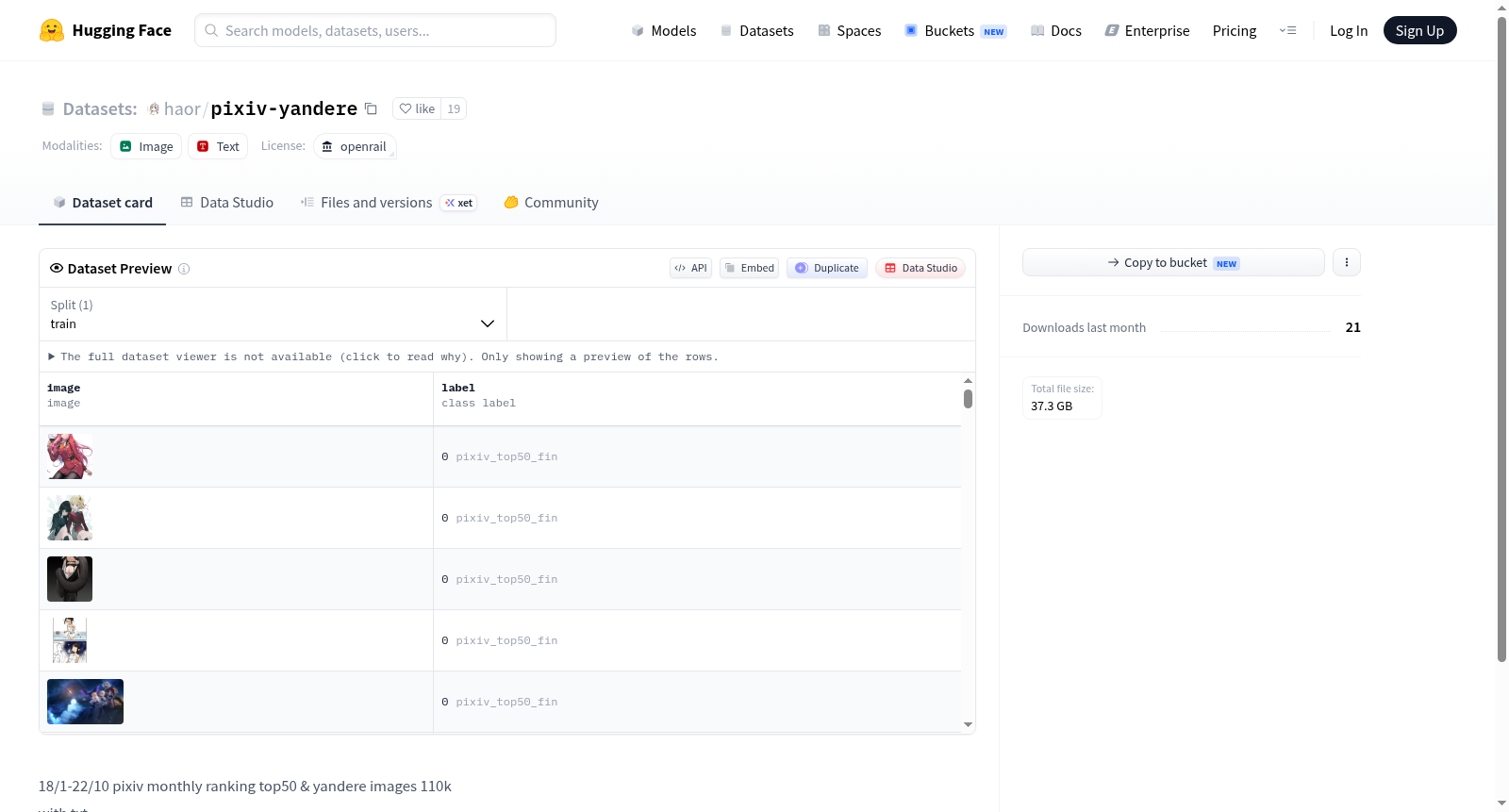Image resolution: width=1509 pixels, height=812 pixels.
Task: Open the blue night-sky thumbnail
Action: tap(85, 702)
